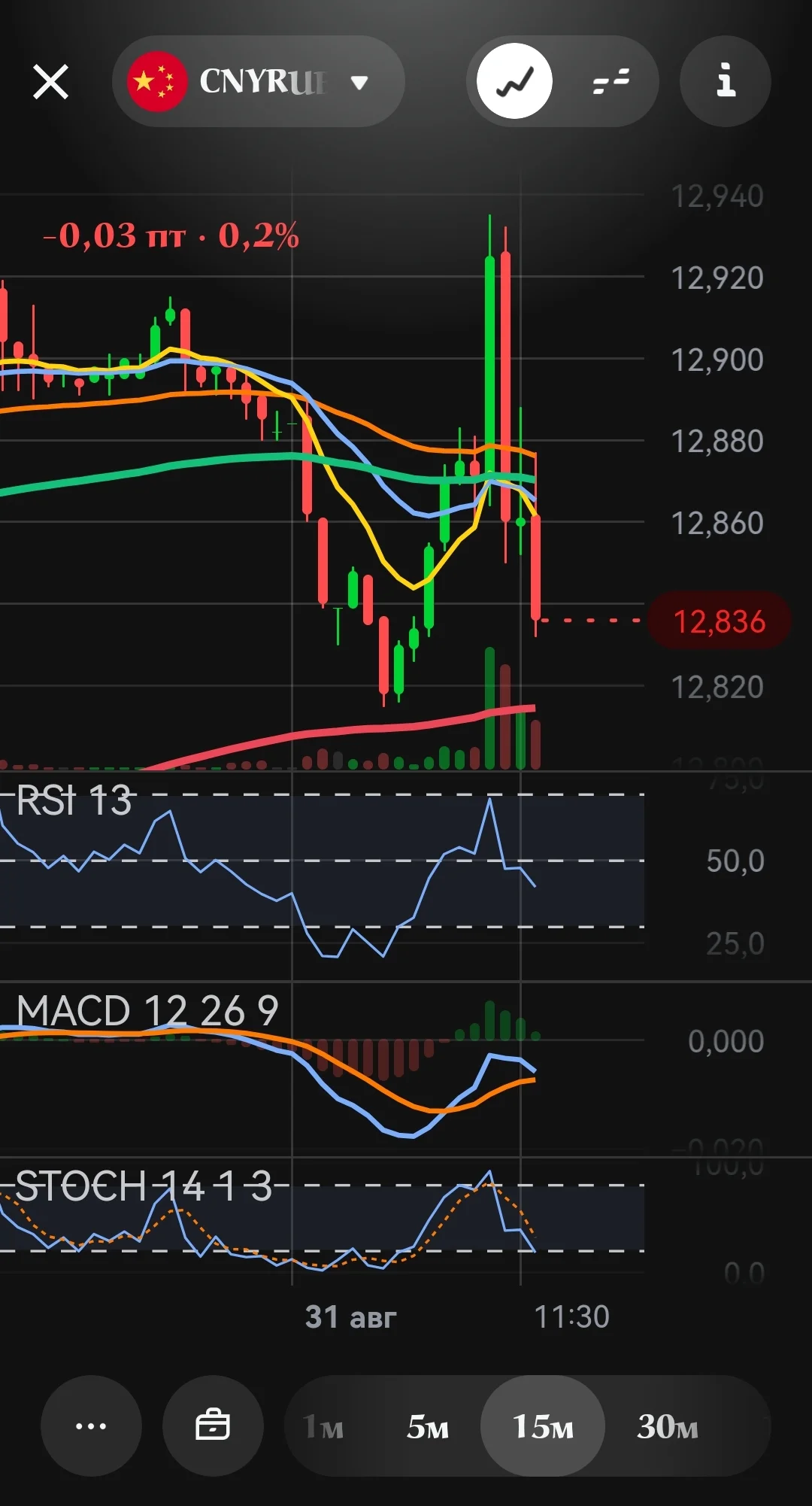Viewport: 812px width, 1506px height.
Task: Tap the MACD 0,000 level label
Action: tap(726, 1042)
